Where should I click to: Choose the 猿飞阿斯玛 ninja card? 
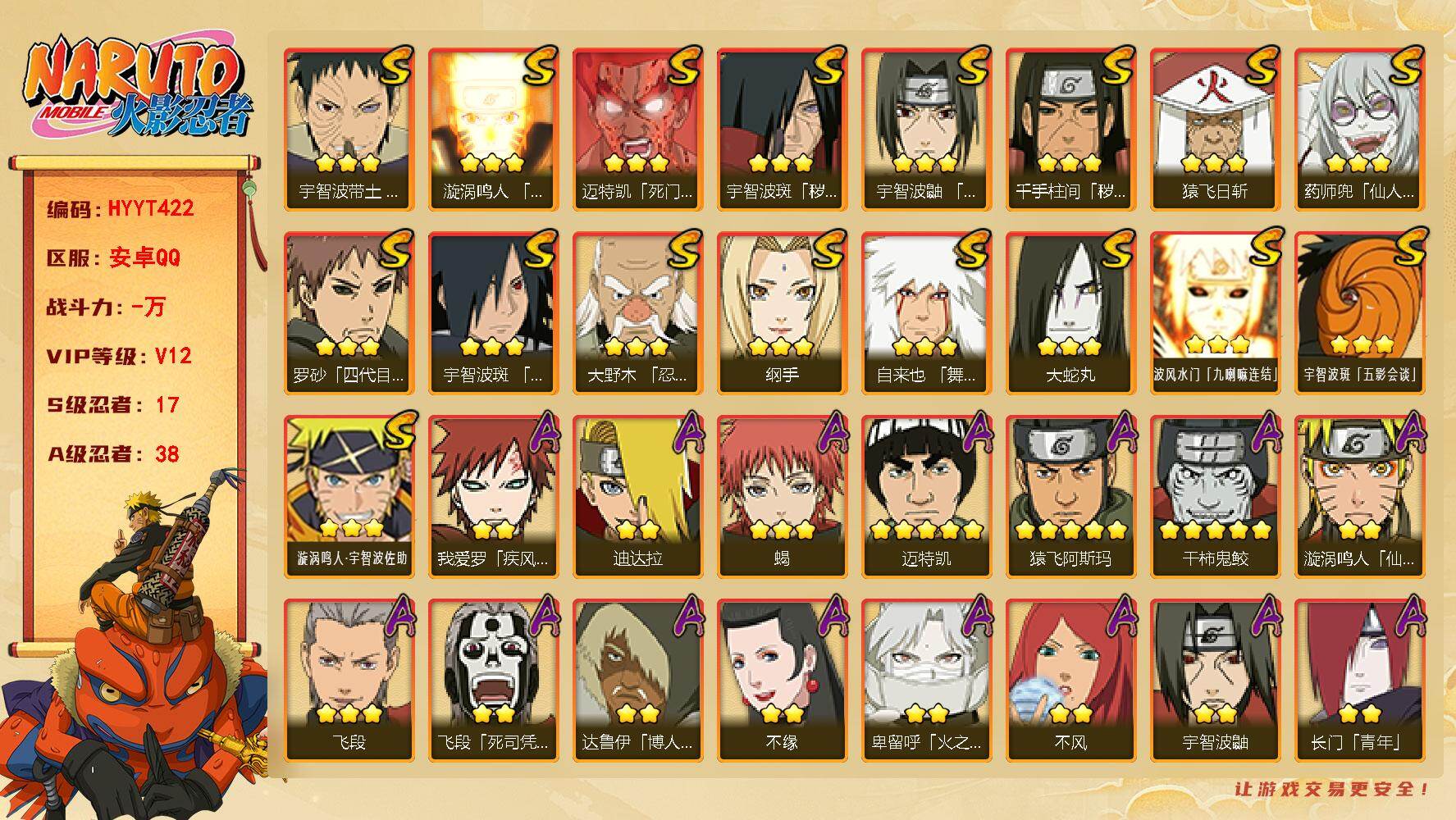[1070, 497]
